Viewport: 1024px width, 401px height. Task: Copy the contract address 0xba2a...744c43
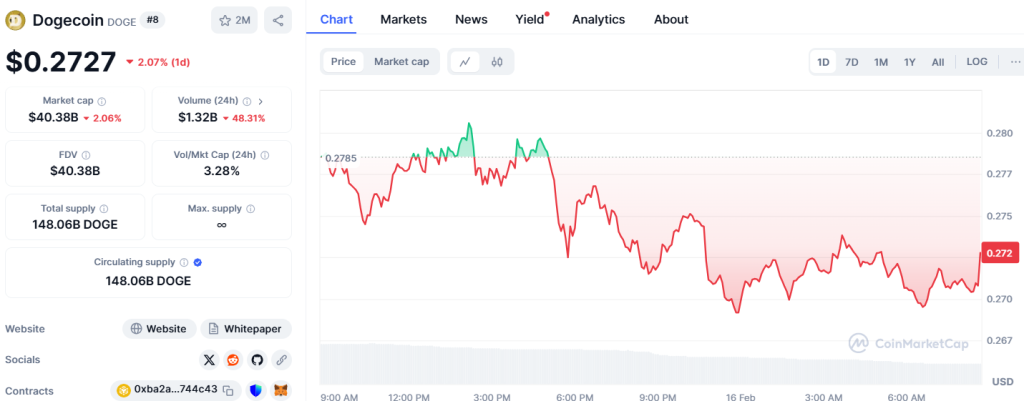228,391
